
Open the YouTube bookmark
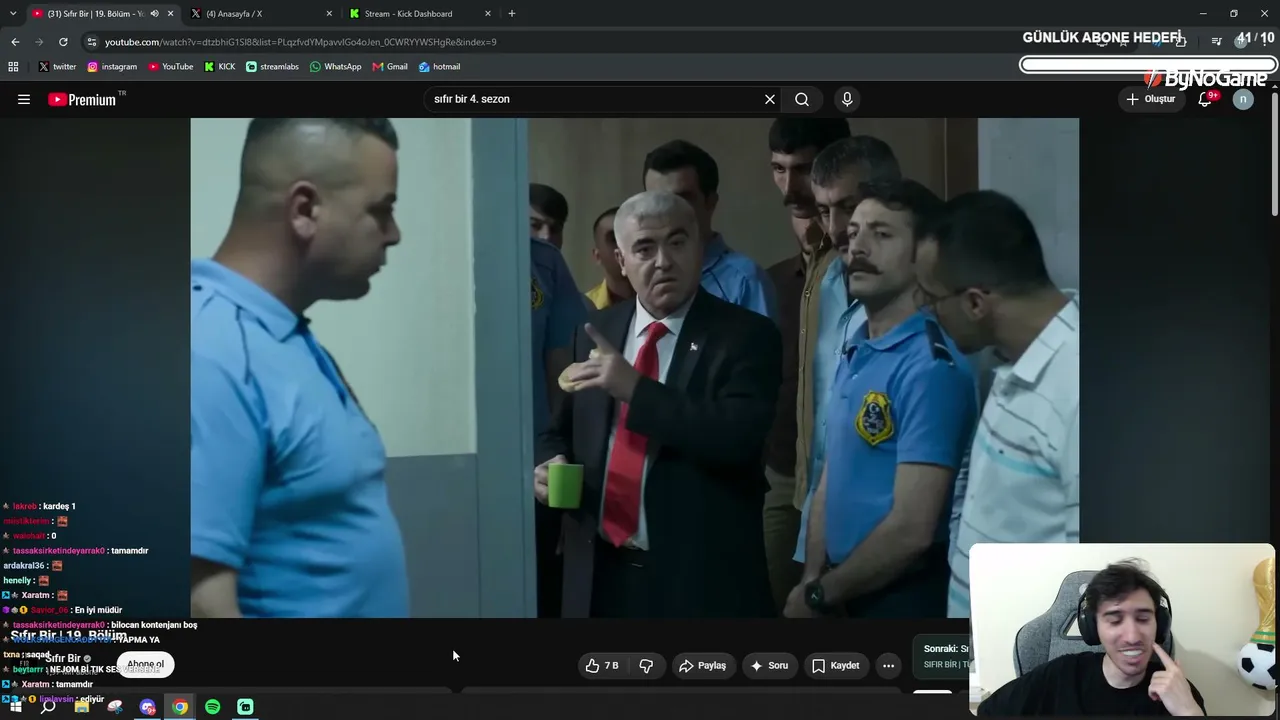pyautogui.click(x=171, y=67)
